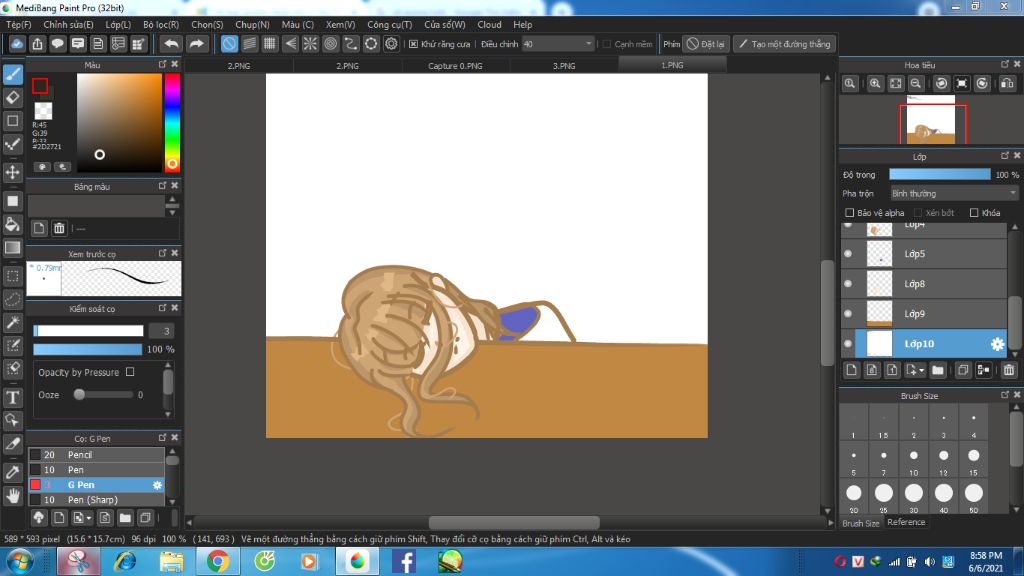The image size is (1024, 576).
Task: Enable the circle snap guide
Action: [330, 44]
